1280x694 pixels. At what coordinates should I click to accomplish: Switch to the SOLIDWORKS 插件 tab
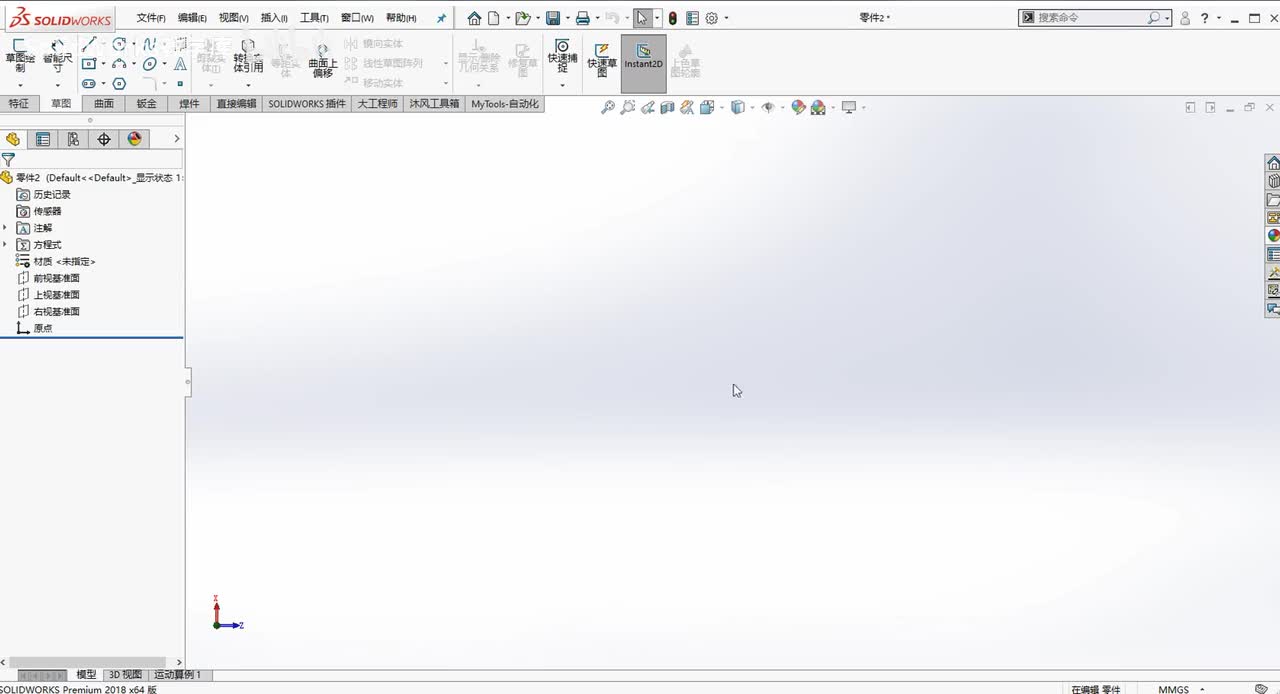click(x=307, y=104)
